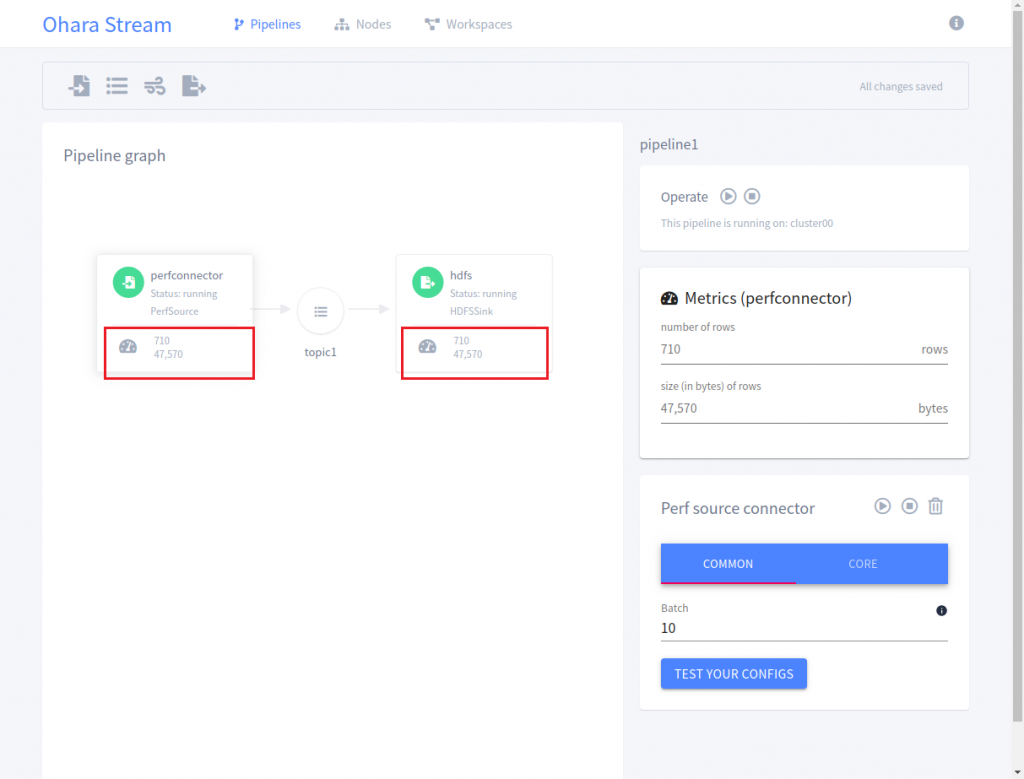The height and width of the screenshot is (779, 1024).
Task: Select the hdfs node icon
Action: point(427,282)
